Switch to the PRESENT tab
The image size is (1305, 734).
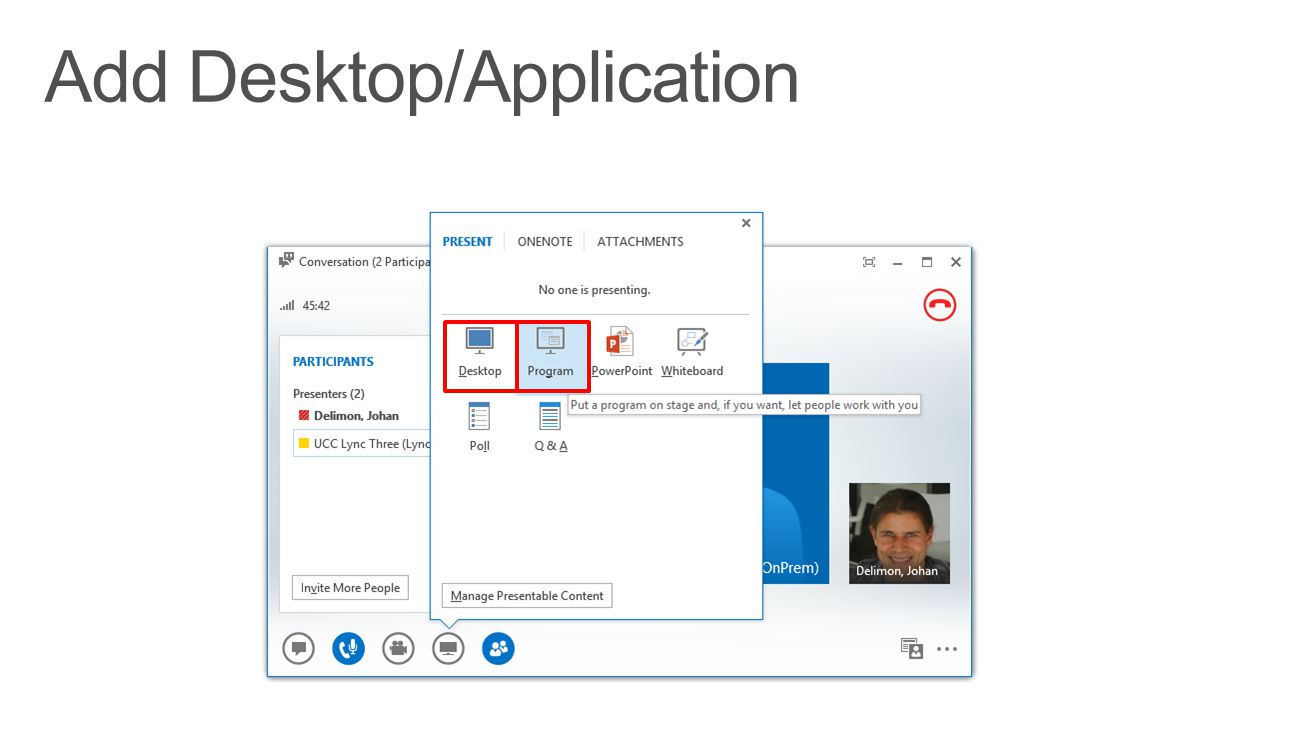click(x=467, y=241)
